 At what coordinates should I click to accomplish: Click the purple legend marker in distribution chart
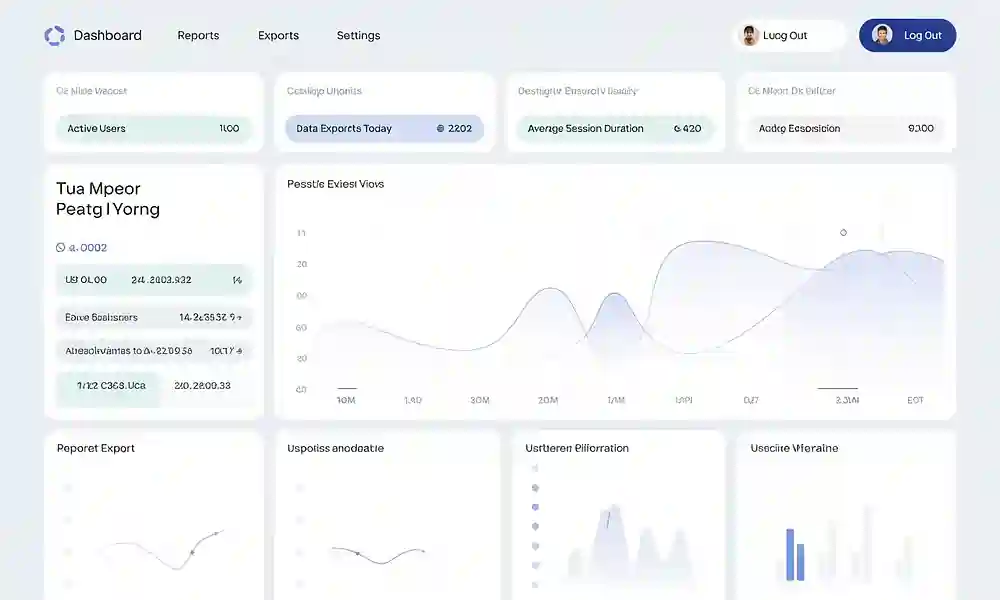[x=536, y=507]
